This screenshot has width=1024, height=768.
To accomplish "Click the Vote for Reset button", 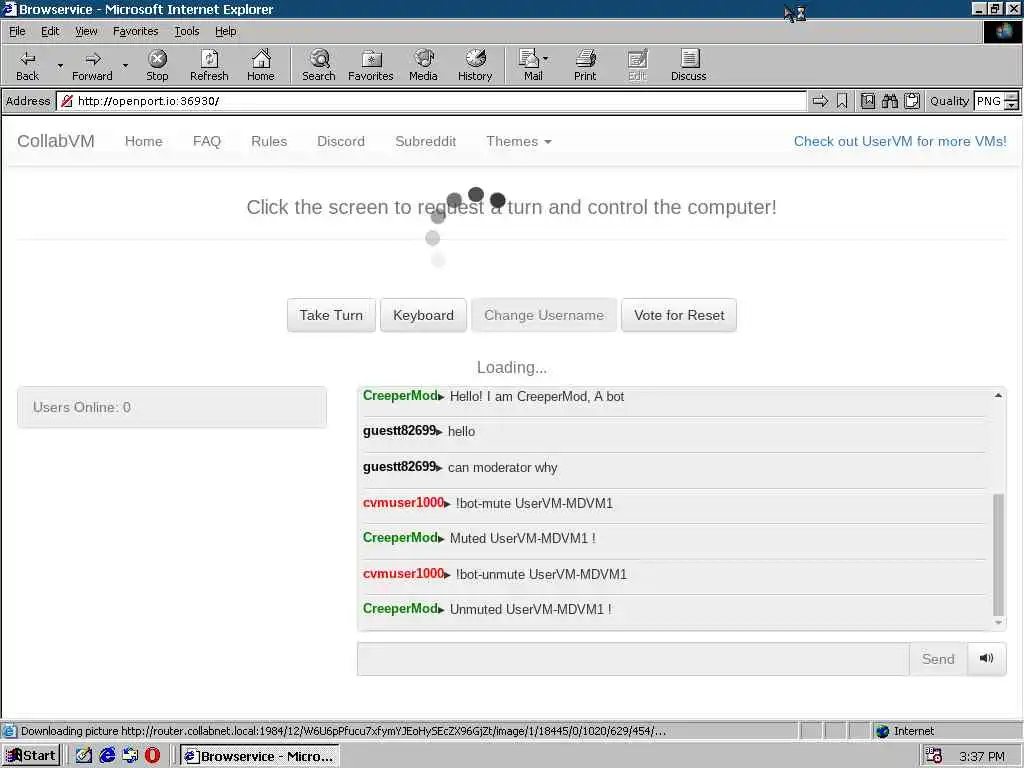I will coord(679,315).
